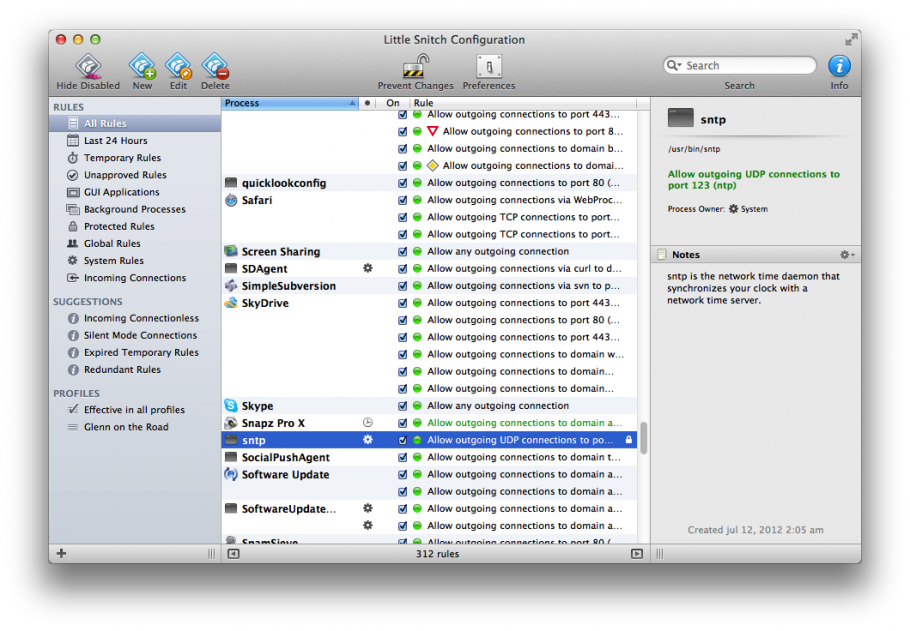The image size is (910, 631).
Task: Click the left panel toggle in status bar
Action: tap(233, 554)
